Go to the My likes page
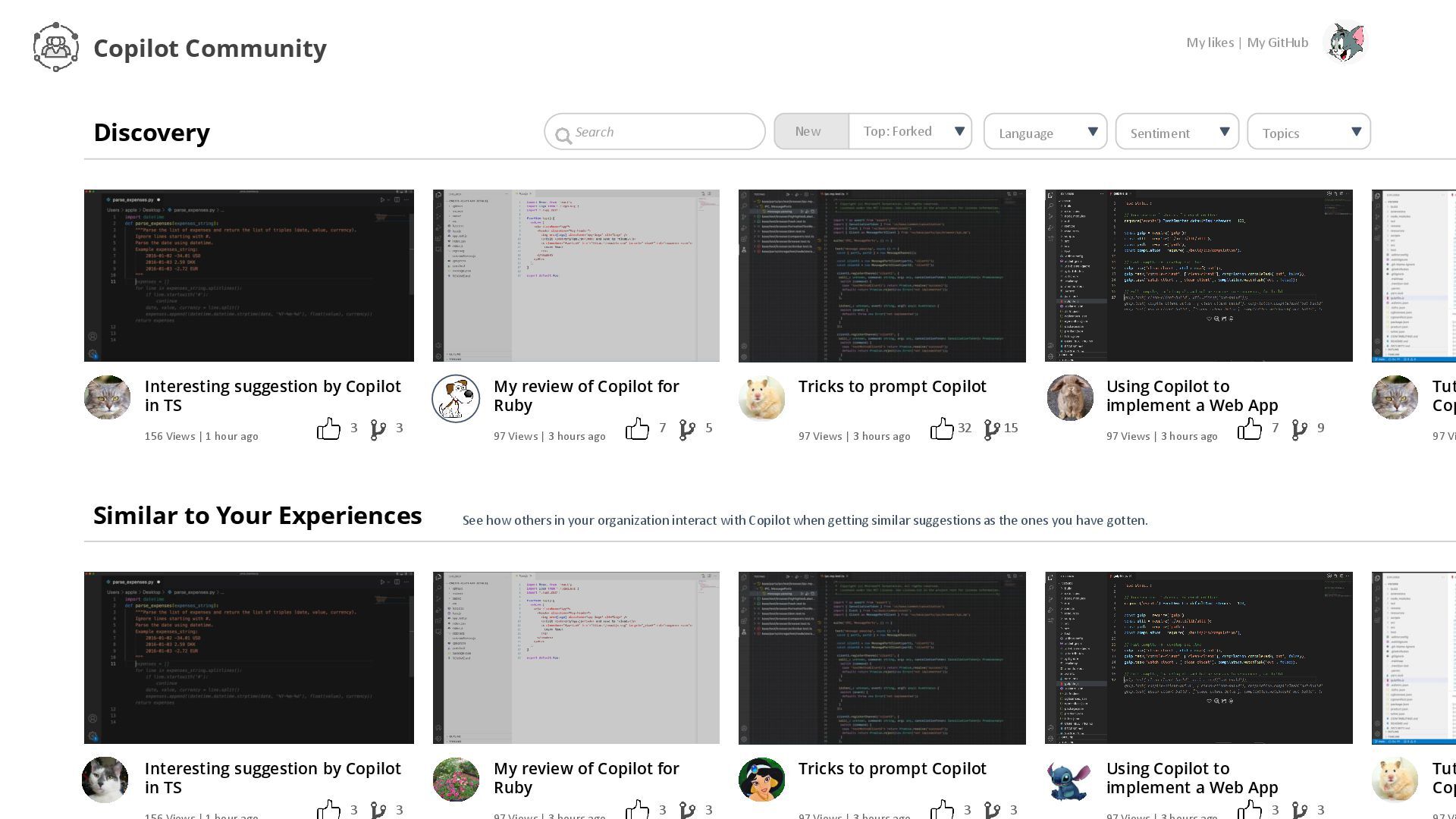Viewport: 1456px width, 819px height. [1210, 42]
